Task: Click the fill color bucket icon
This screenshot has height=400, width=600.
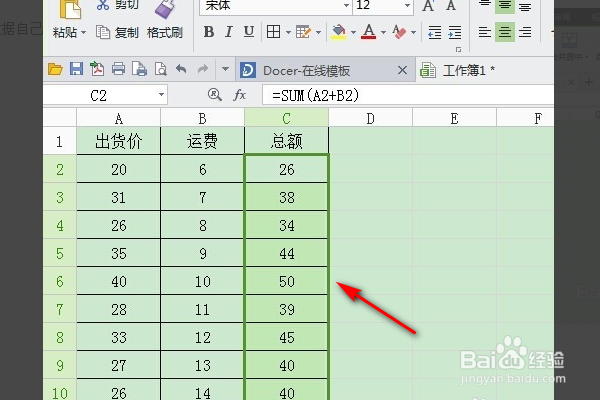Action: 339,32
